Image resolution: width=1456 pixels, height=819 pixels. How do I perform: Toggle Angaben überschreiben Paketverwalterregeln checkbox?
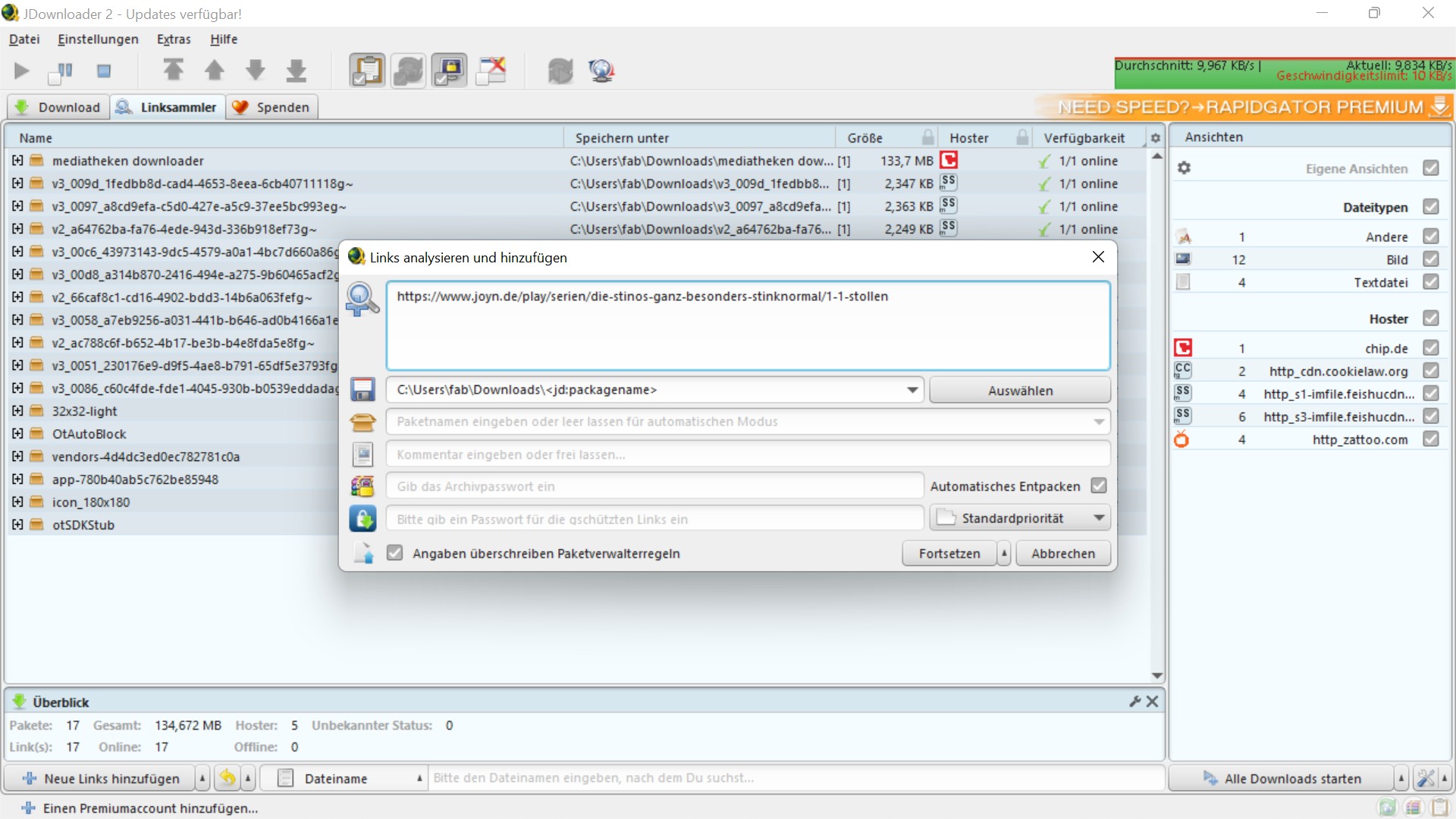click(394, 553)
